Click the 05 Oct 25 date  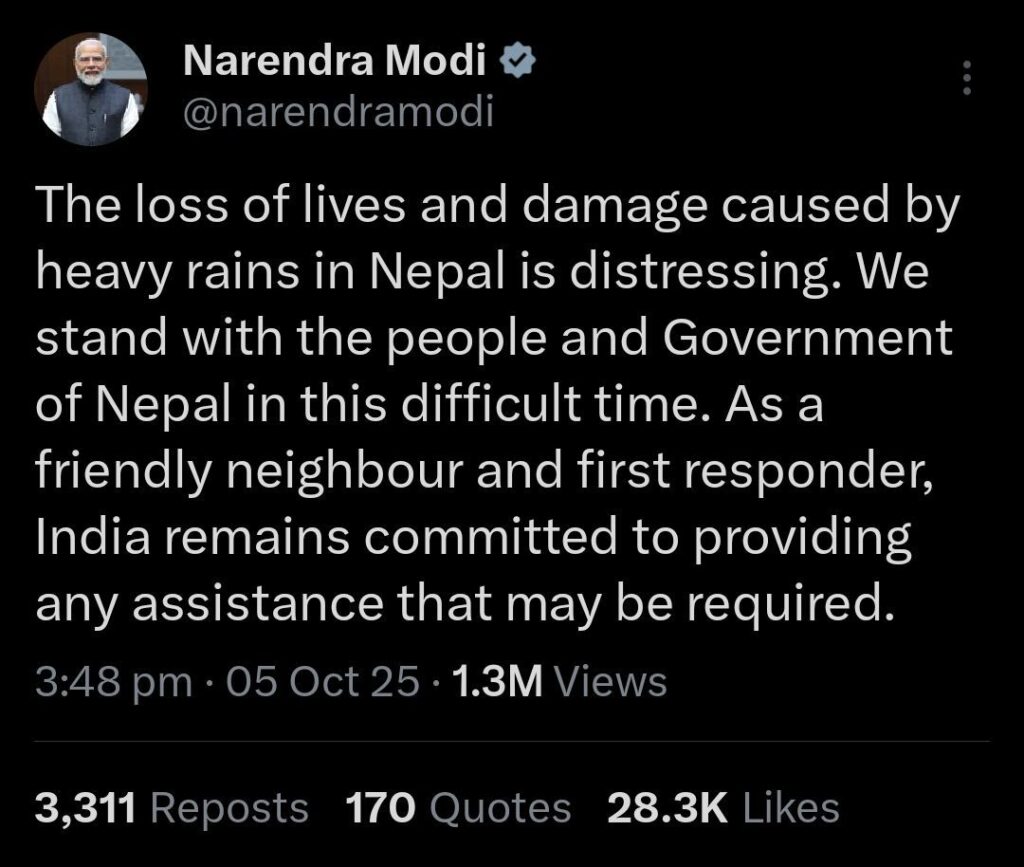coord(322,682)
